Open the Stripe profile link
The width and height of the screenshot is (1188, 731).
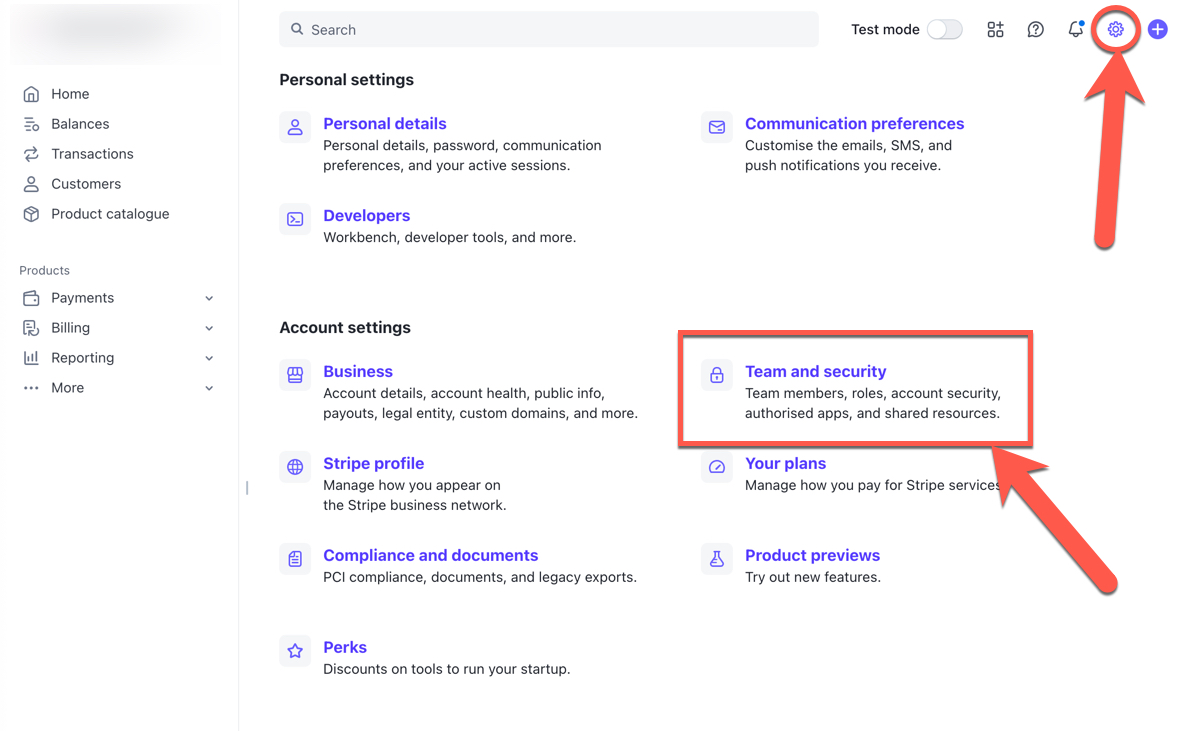coord(374,464)
